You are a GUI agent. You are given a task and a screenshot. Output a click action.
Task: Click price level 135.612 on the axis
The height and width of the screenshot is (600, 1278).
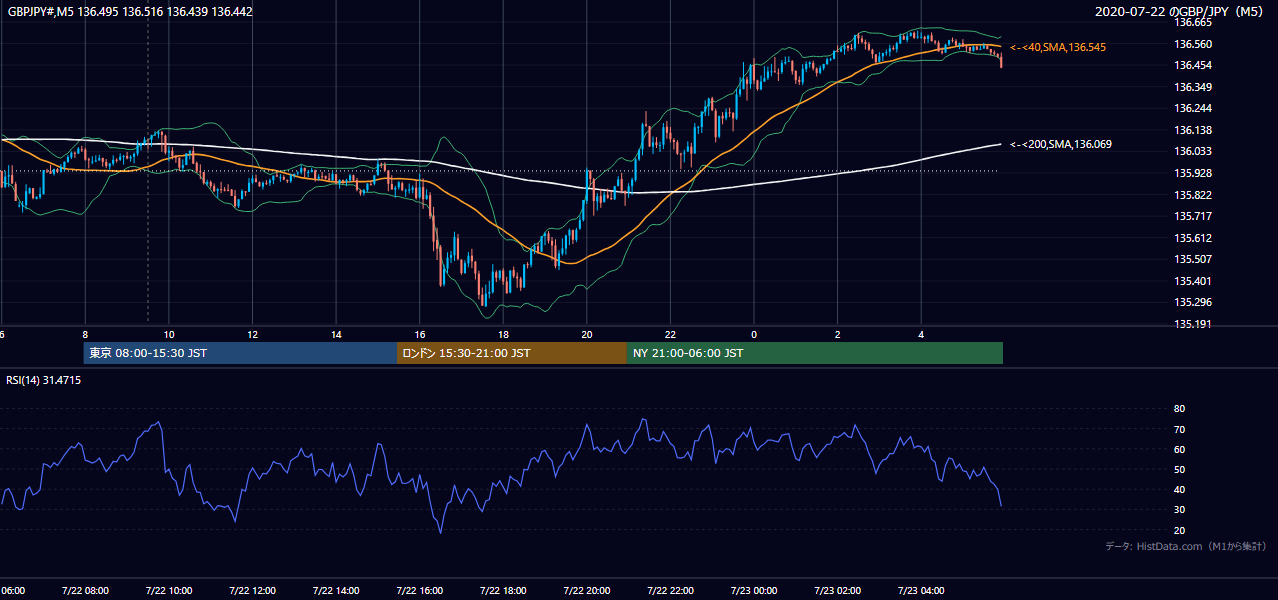point(1193,238)
